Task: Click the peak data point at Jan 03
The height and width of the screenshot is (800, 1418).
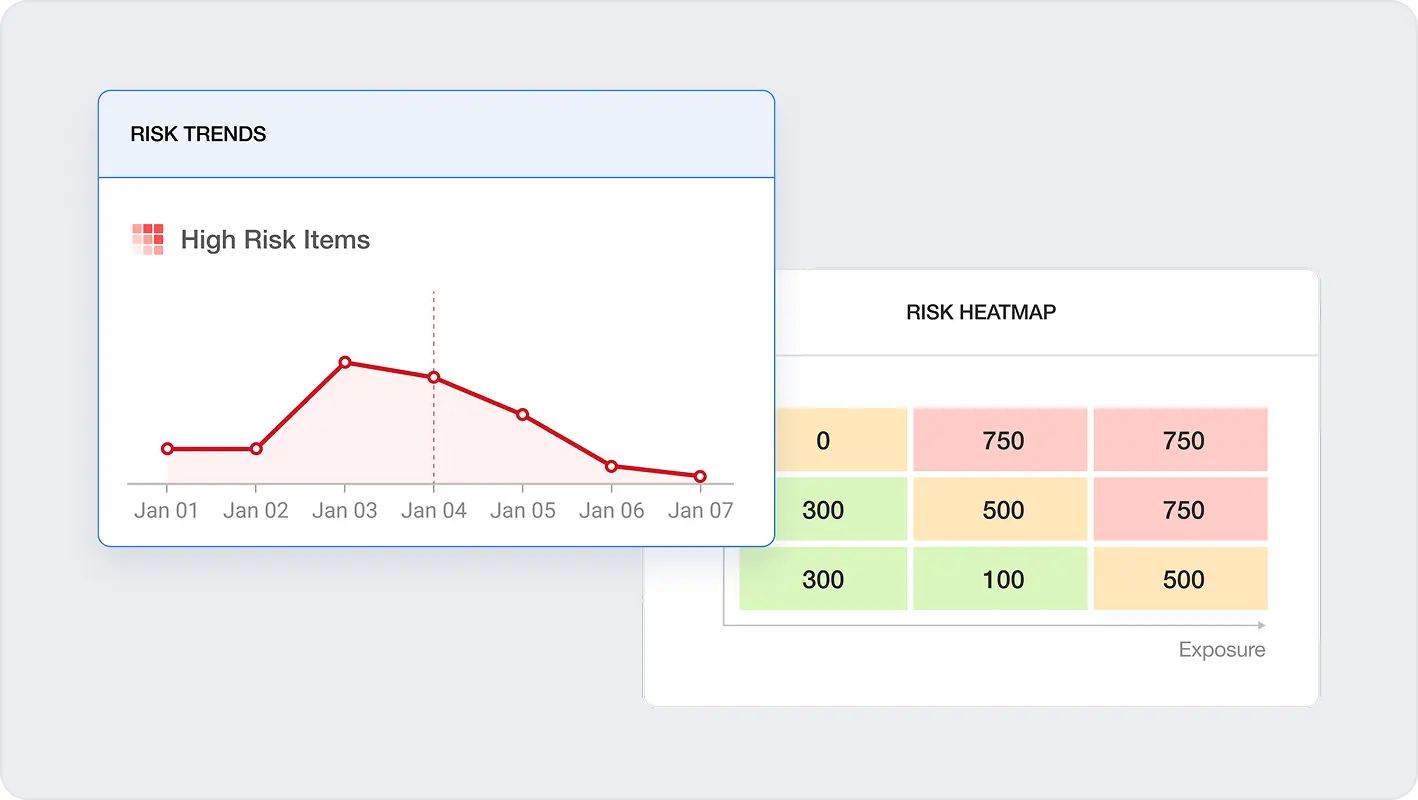Action: (345, 362)
